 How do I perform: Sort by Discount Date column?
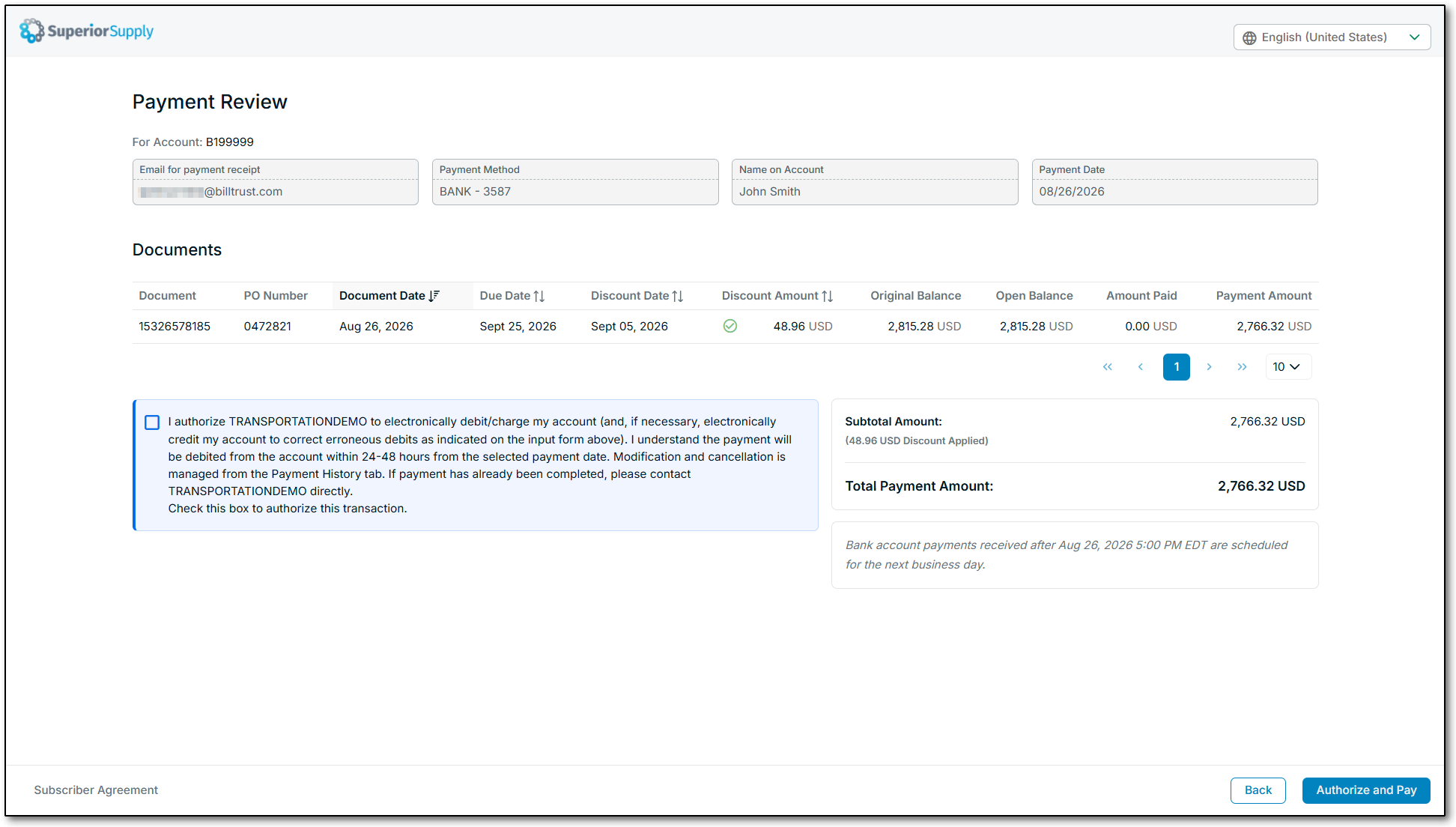(x=637, y=296)
